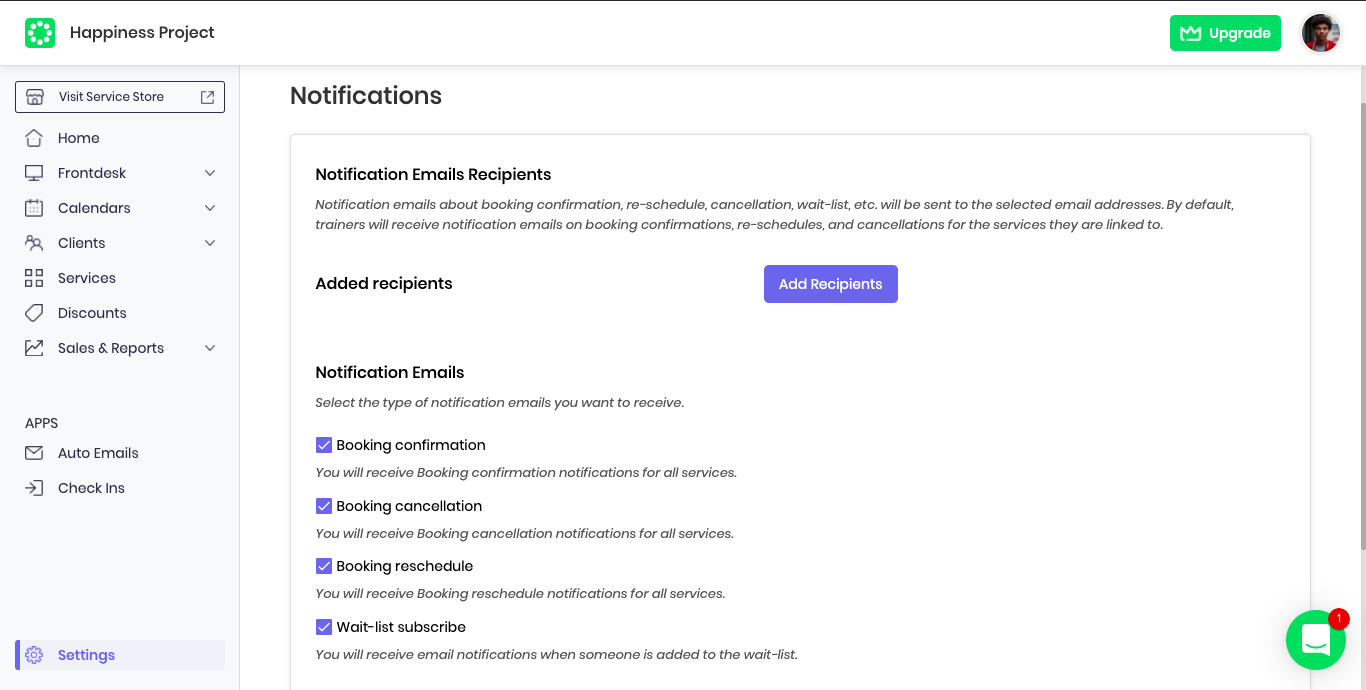Click the Booking reschedule label
Viewport: 1366px width, 690px height.
(405, 566)
